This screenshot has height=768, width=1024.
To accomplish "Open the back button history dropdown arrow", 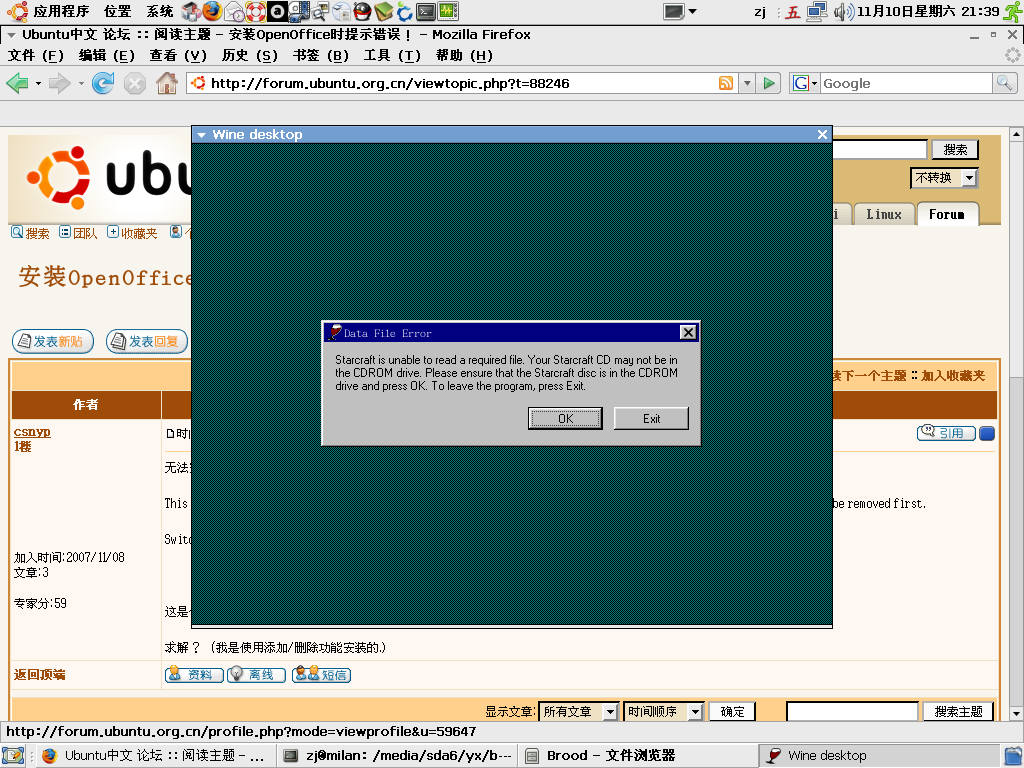I will coord(39,84).
